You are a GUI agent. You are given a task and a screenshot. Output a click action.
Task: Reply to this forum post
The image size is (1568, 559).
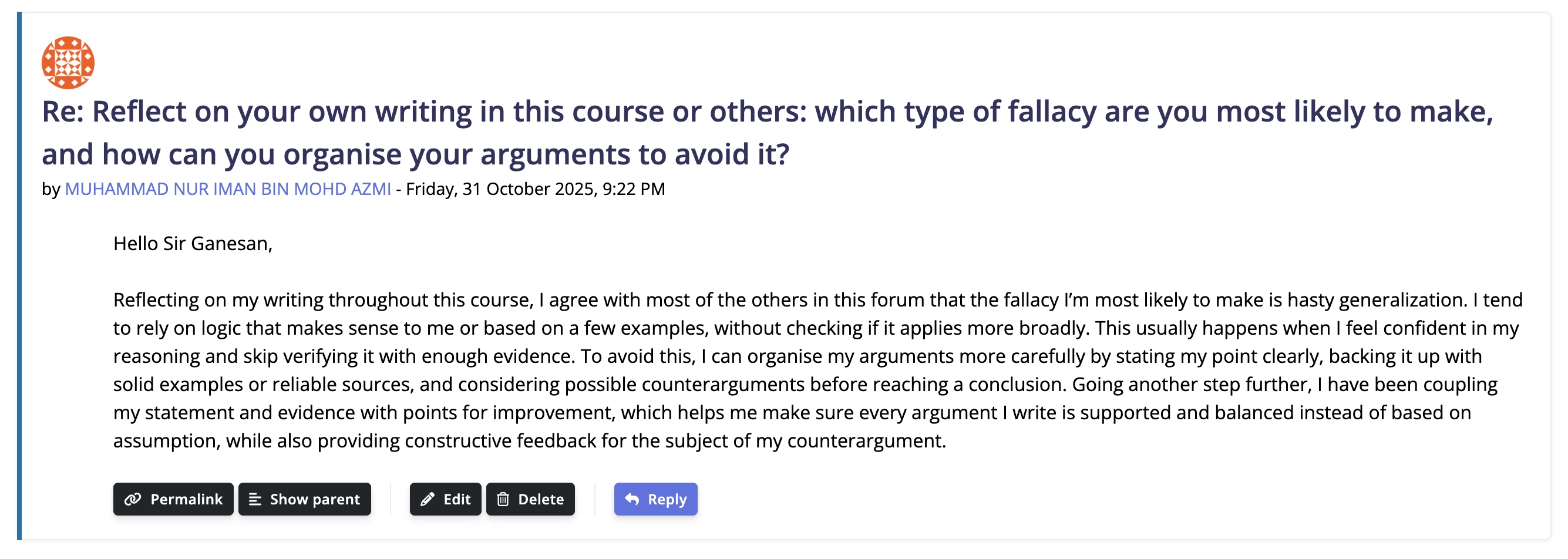655,499
